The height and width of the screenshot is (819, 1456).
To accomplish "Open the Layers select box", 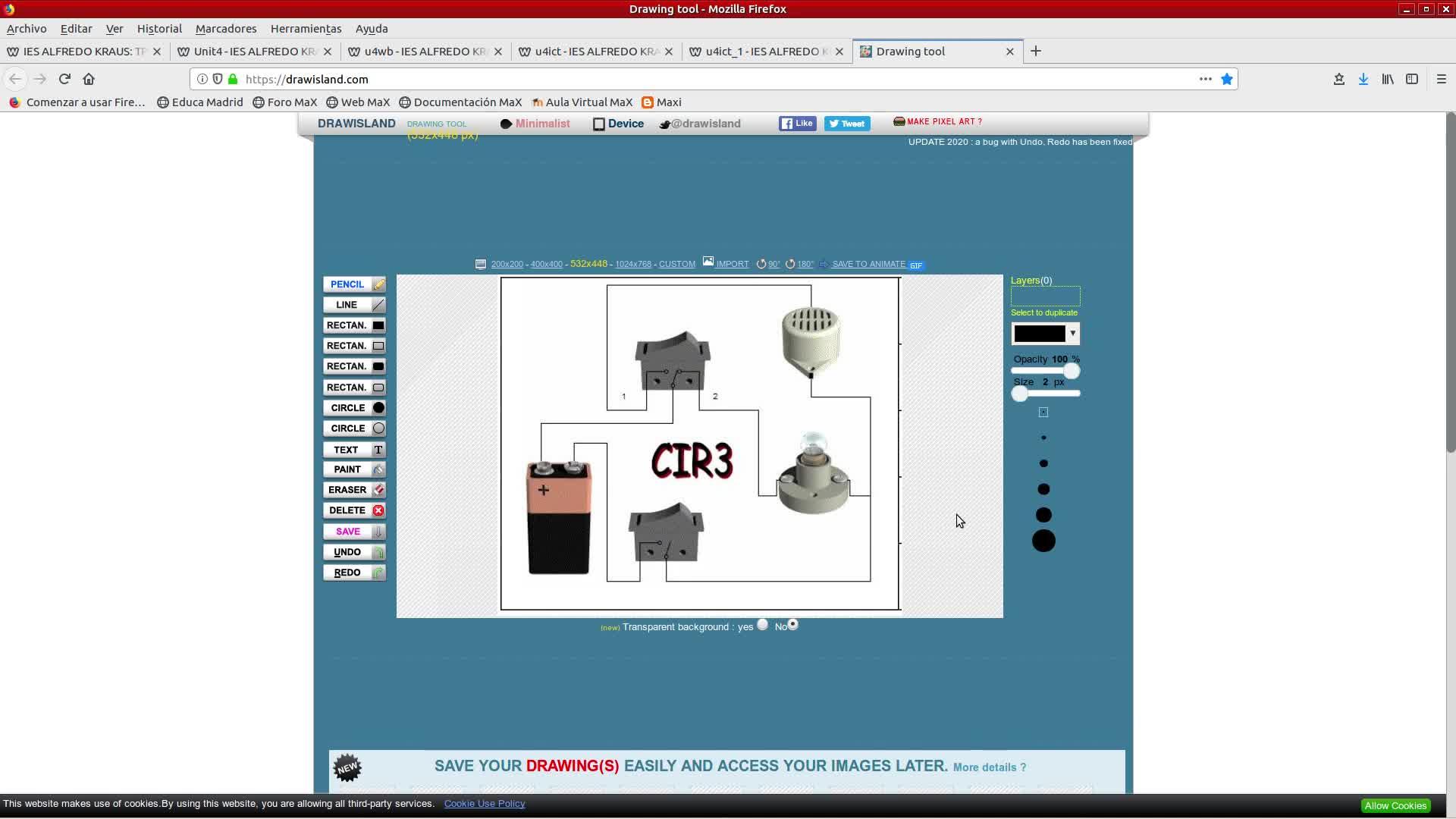I will tap(1045, 297).
